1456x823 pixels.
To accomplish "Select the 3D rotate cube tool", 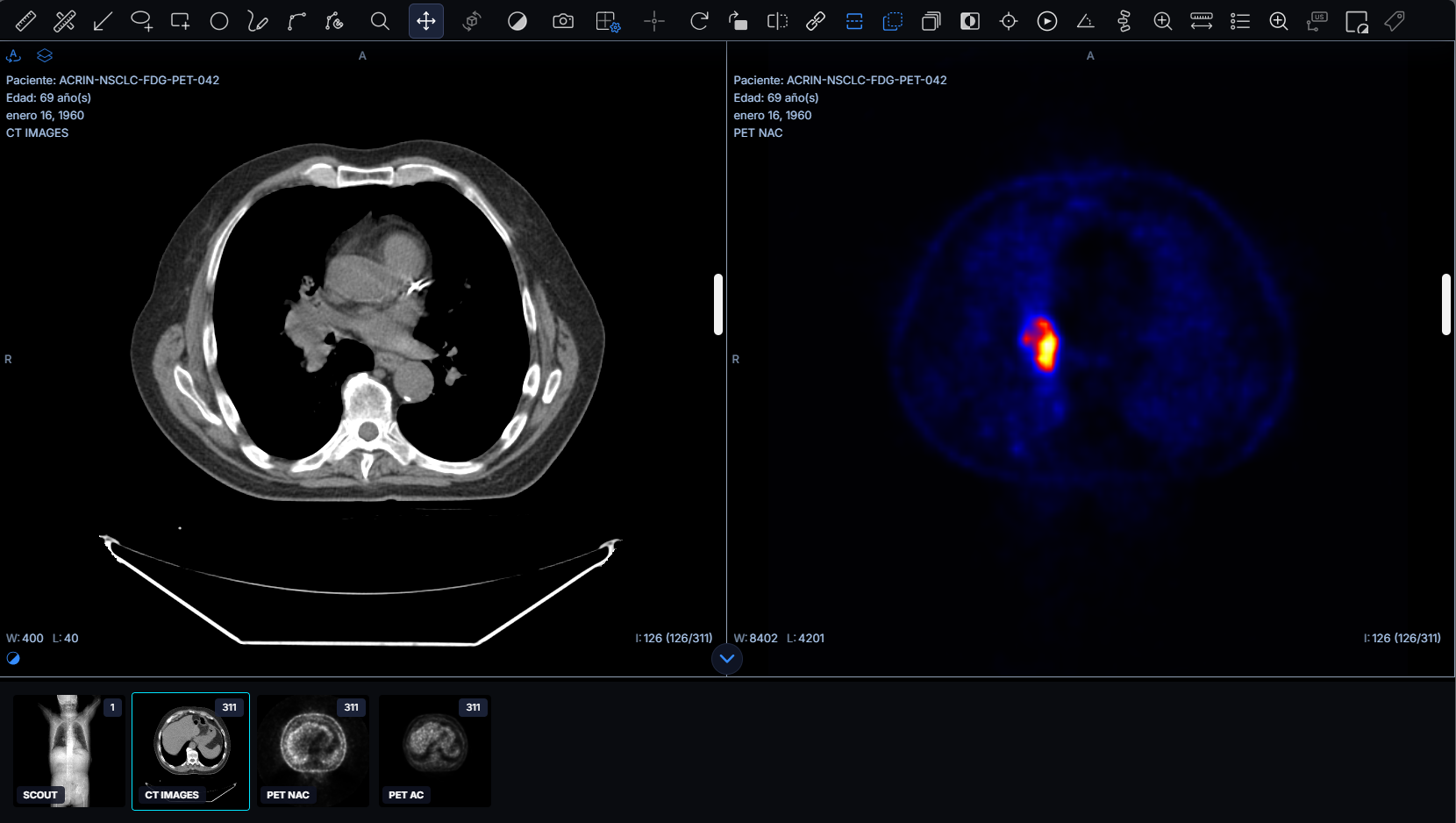I will coord(472,21).
